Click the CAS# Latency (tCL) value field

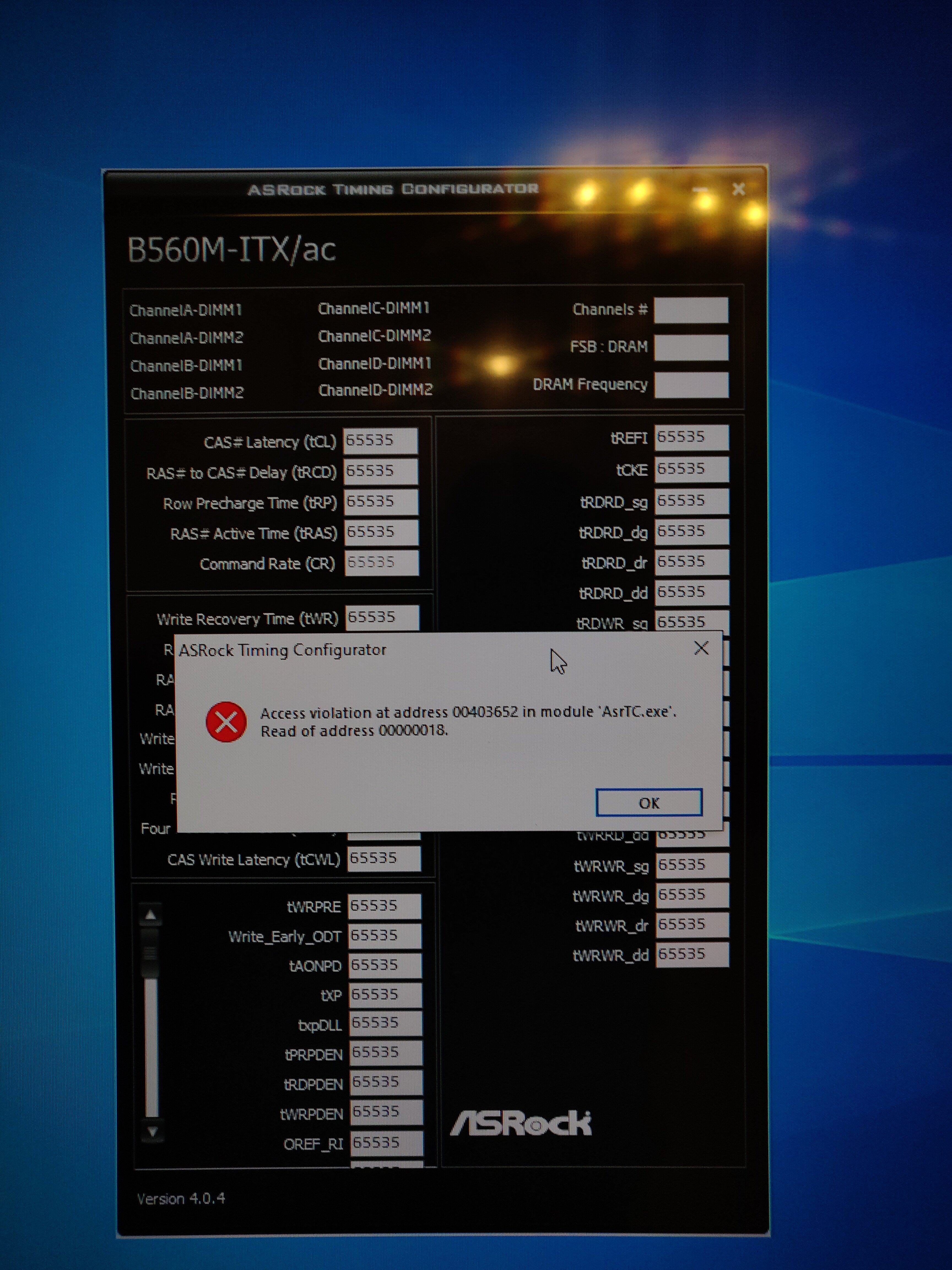coord(380,440)
